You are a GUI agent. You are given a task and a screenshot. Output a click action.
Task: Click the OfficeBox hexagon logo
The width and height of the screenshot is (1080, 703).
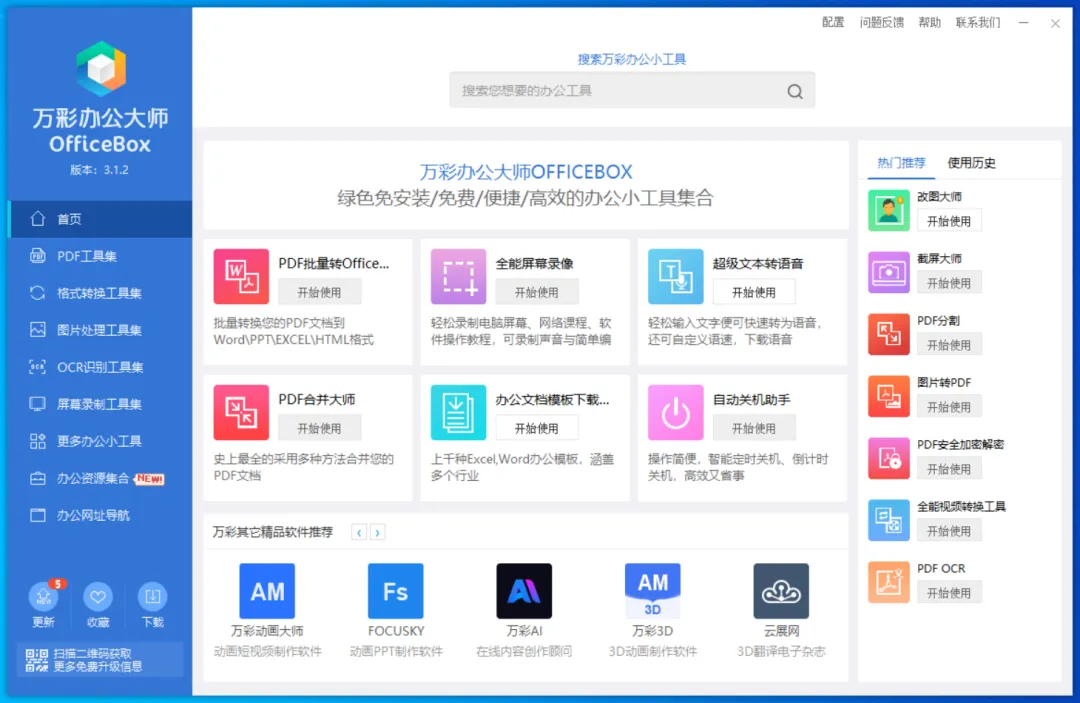coord(101,67)
